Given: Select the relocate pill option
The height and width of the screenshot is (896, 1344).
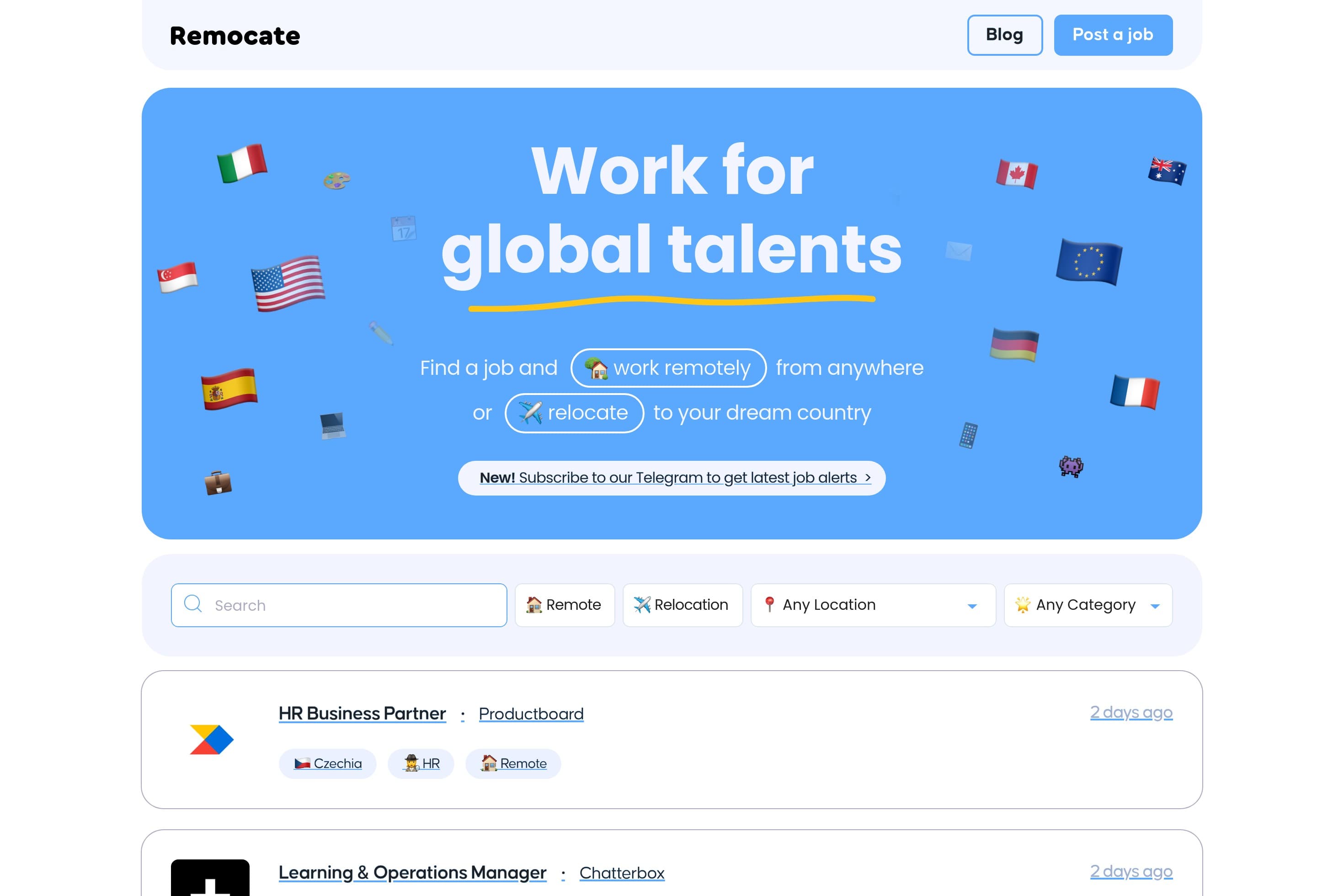Looking at the screenshot, I should tap(574, 412).
